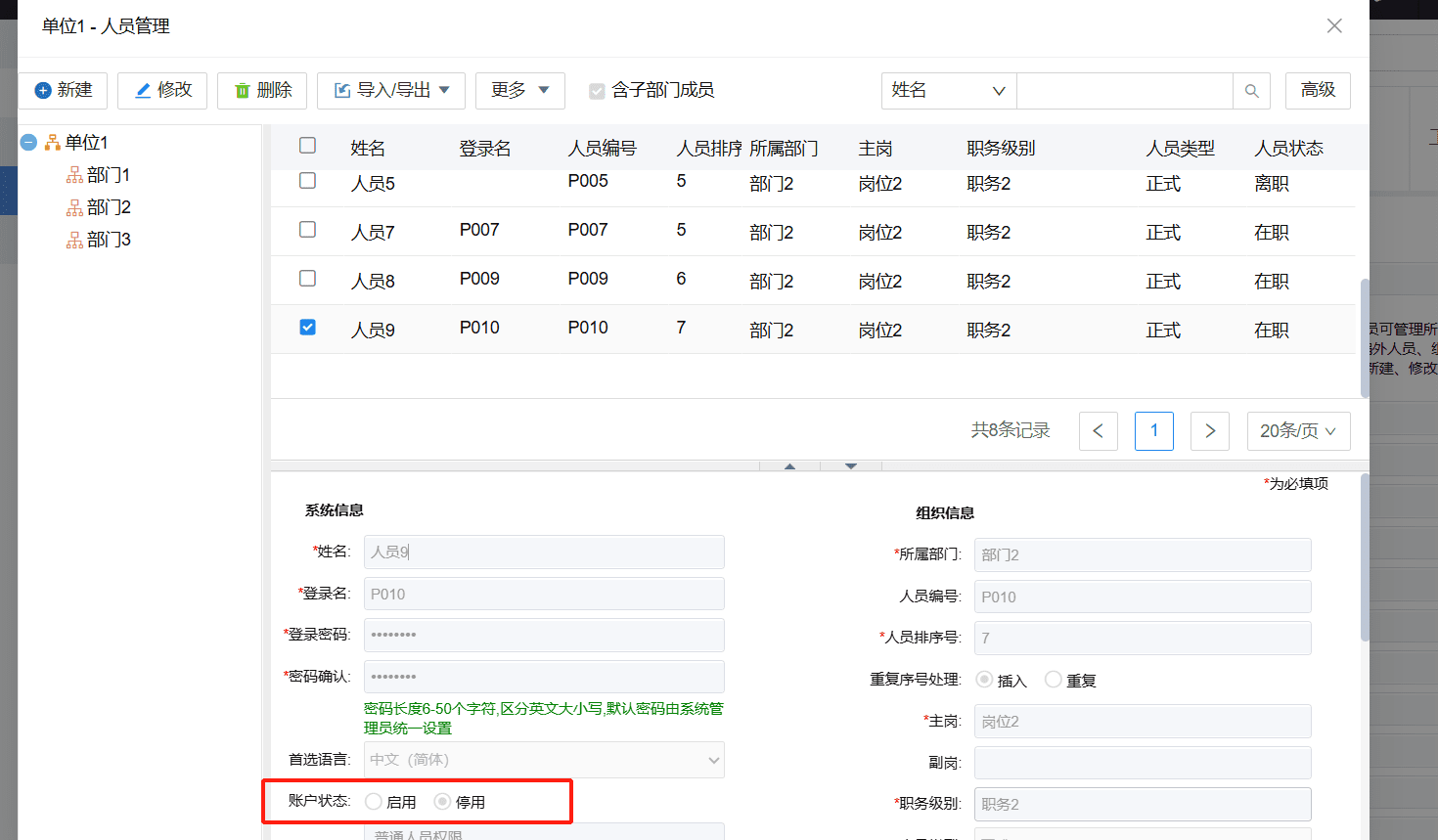Click 人员8 name cell
Viewport: 1438px width, 840px height.
point(373,282)
